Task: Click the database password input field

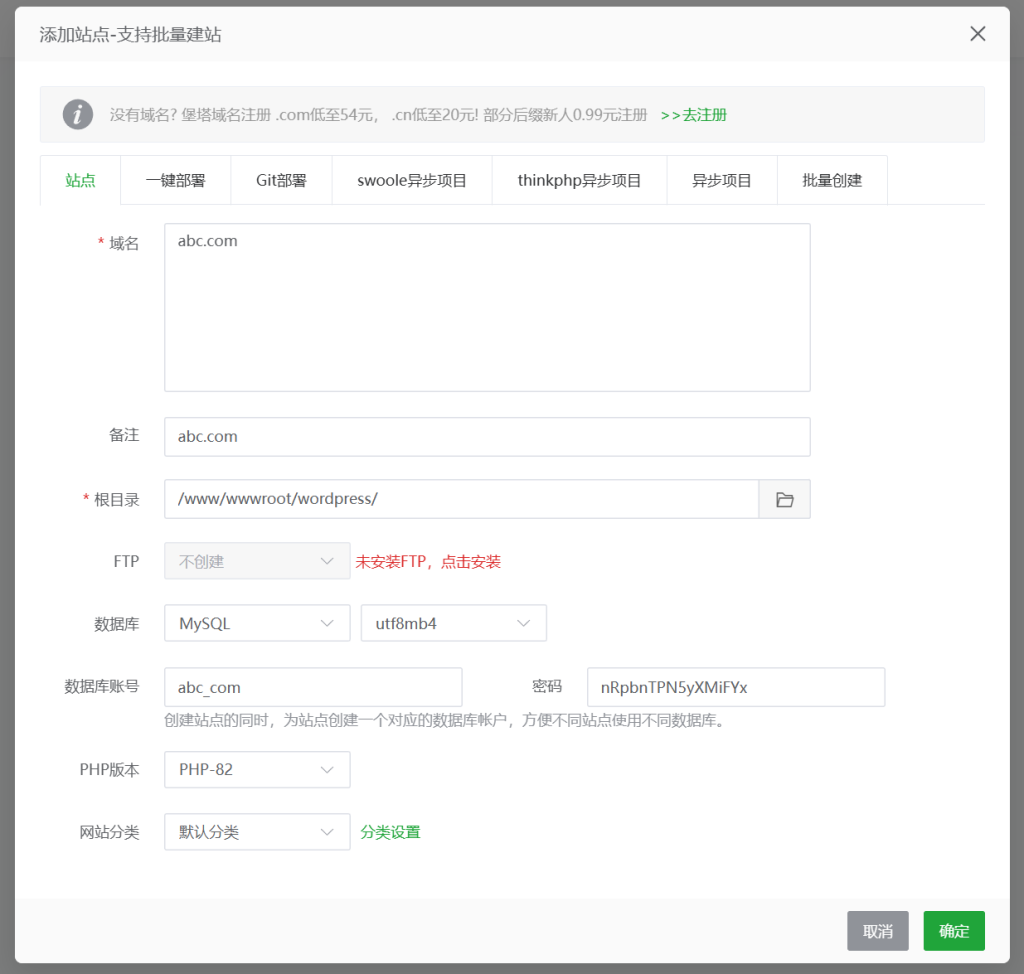Action: click(735, 687)
